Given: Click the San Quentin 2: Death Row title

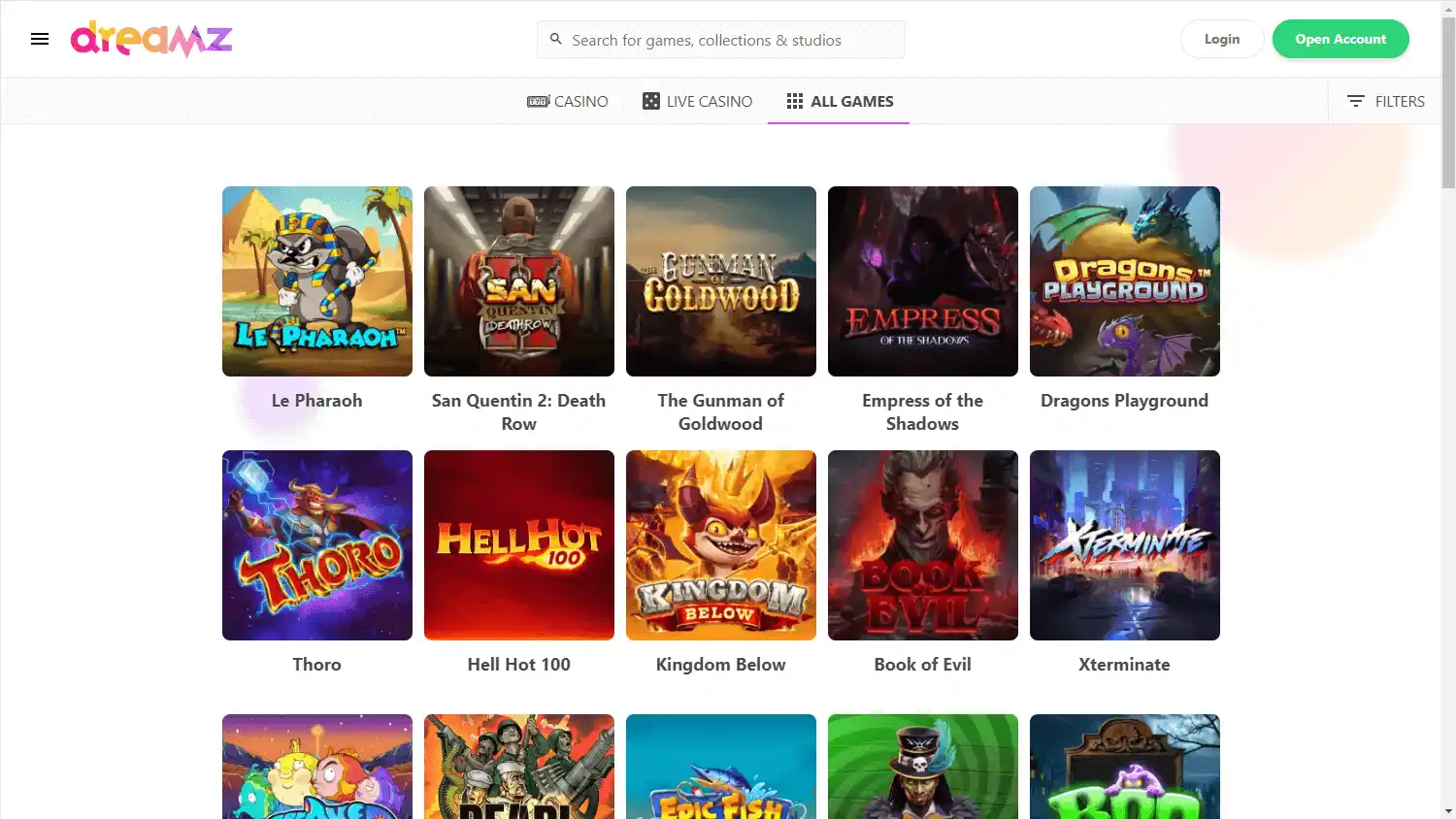Looking at the screenshot, I should 519,412.
